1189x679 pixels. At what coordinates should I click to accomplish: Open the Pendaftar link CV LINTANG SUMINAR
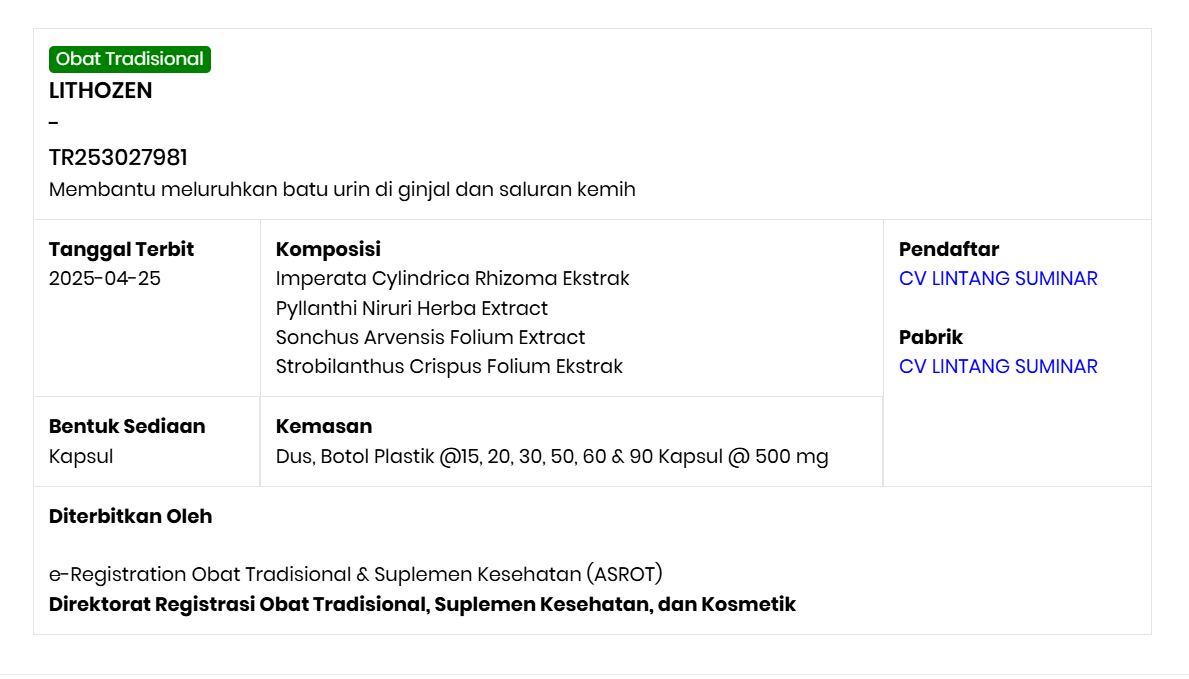998,278
